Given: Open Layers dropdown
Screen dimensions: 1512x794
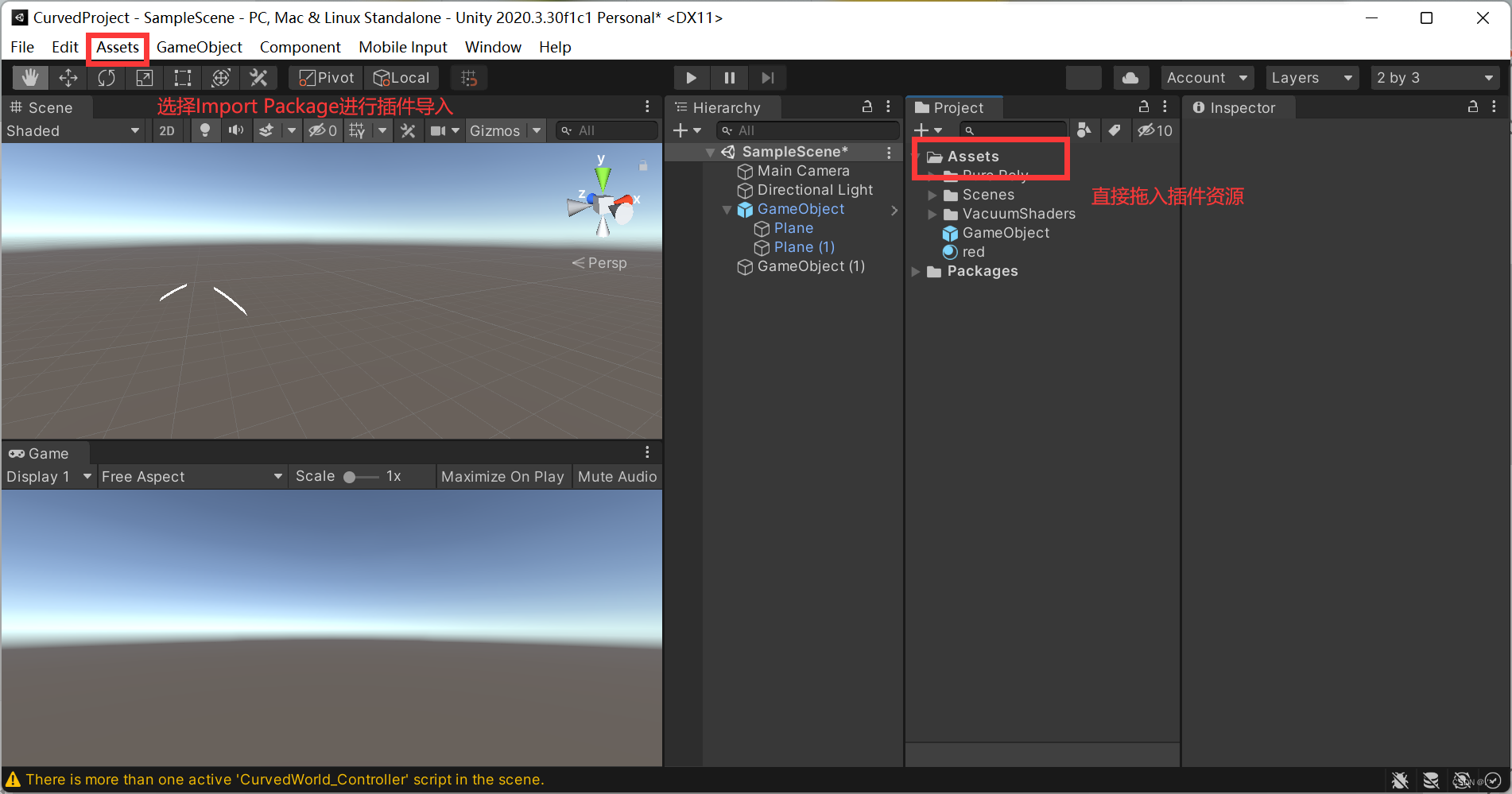Looking at the screenshot, I should [1311, 78].
